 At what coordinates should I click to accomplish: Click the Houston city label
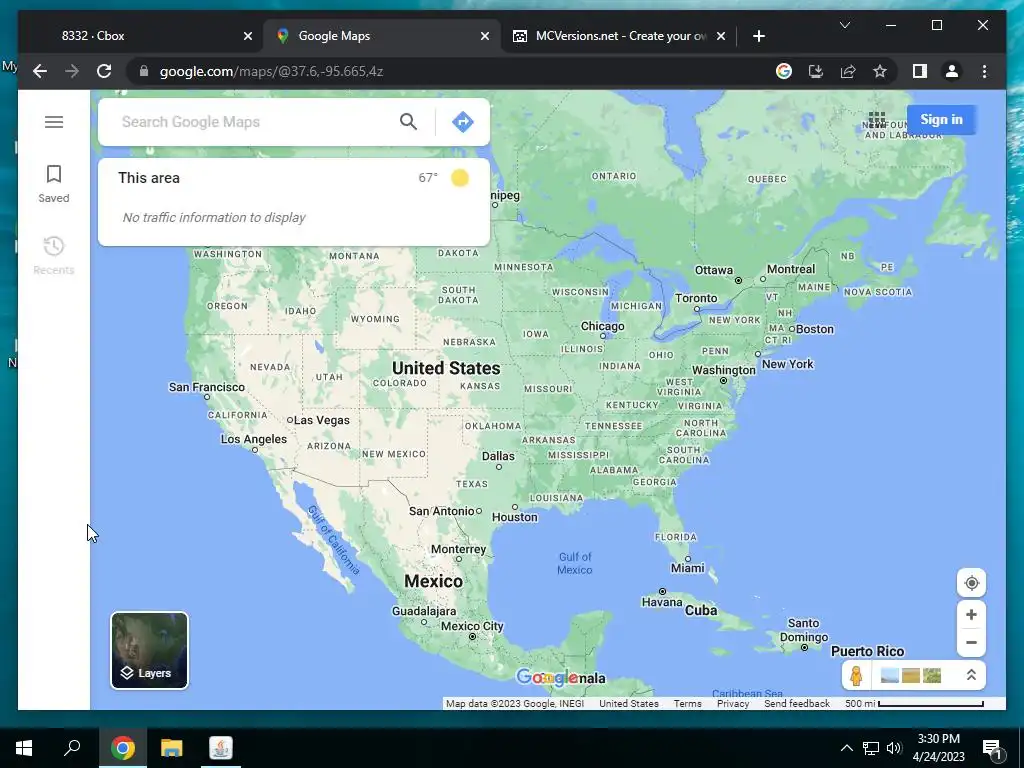tap(515, 517)
